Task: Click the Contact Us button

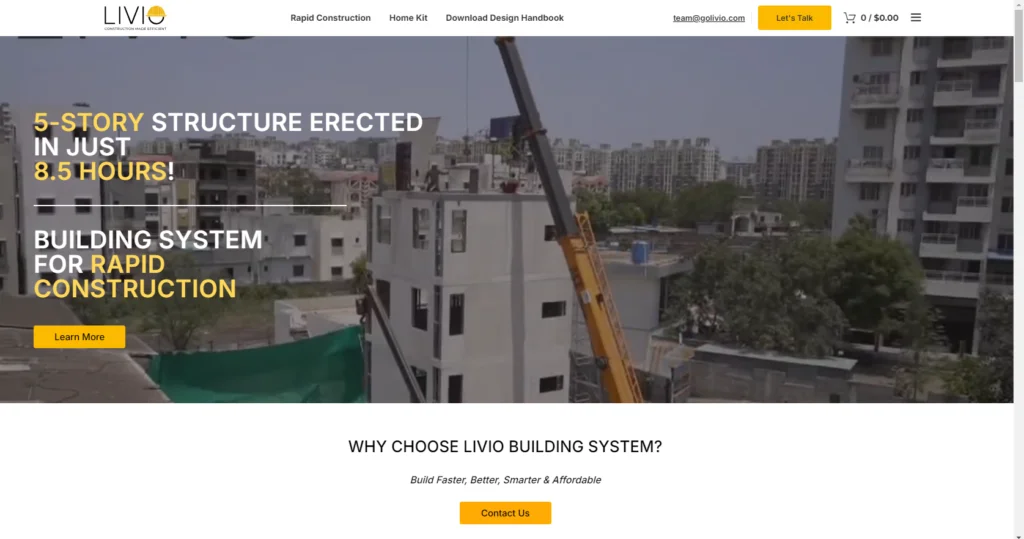Action: tap(505, 513)
